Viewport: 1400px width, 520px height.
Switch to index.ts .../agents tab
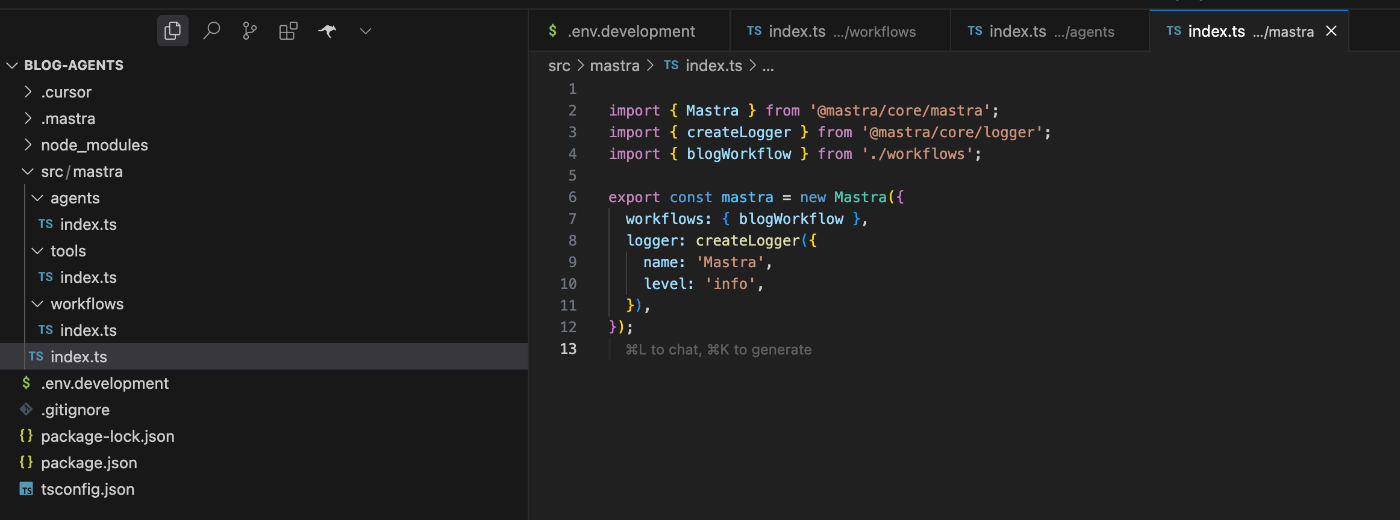pyautogui.click(x=1050, y=31)
